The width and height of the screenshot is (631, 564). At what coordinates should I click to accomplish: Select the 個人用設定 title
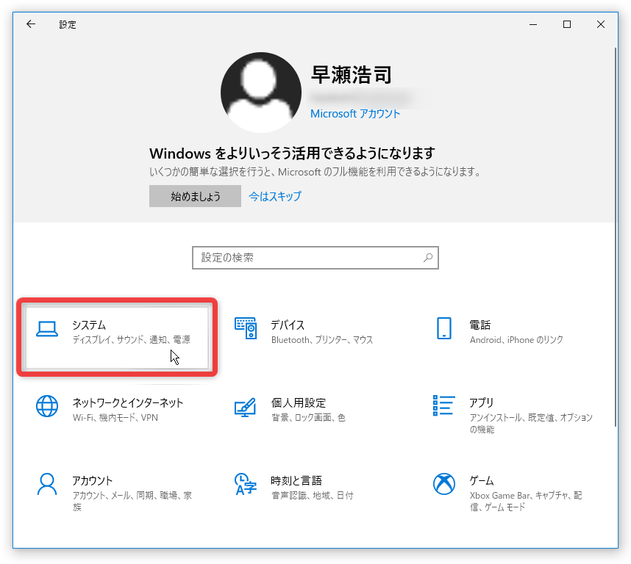coord(298,402)
